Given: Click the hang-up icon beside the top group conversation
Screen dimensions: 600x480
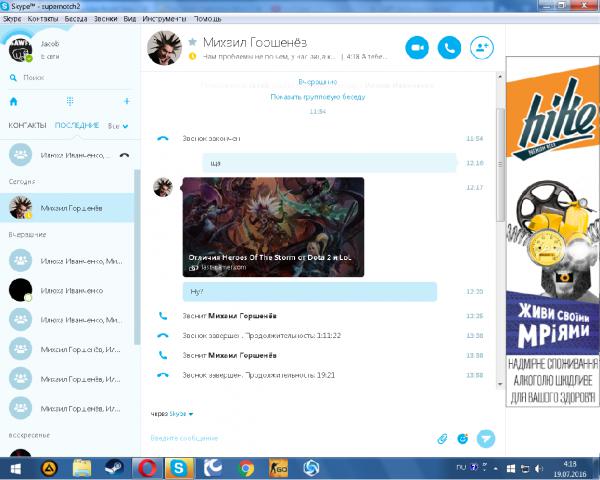Looking at the screenshot, I should click(124, 155).
